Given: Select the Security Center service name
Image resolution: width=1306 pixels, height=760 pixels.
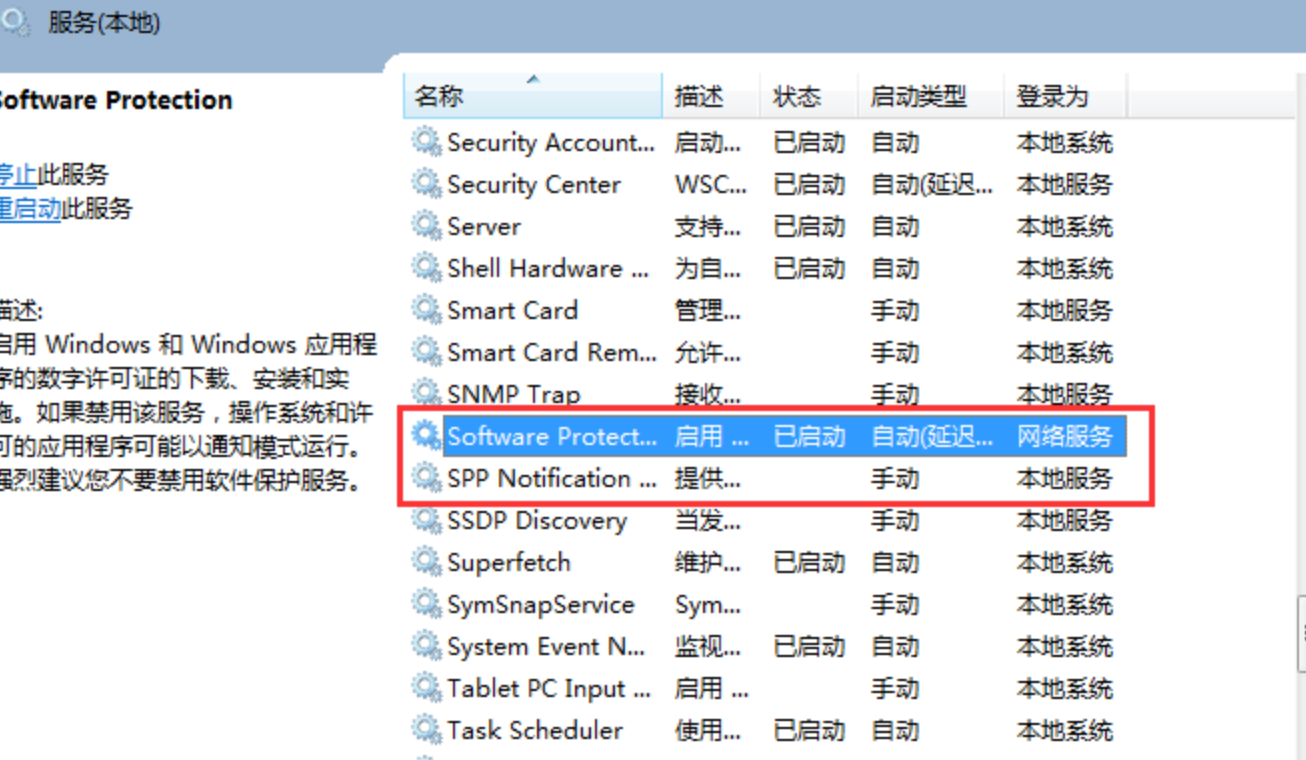Looking at the screenshot, I should click(x=534, y=184).
